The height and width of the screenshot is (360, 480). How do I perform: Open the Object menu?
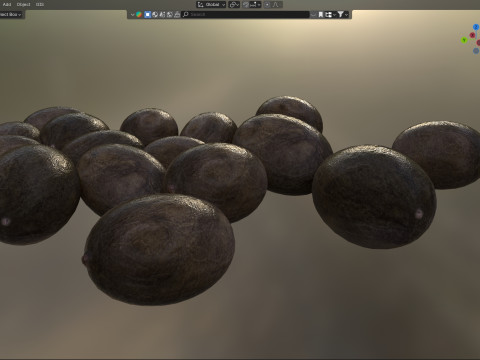click(23, 4)
